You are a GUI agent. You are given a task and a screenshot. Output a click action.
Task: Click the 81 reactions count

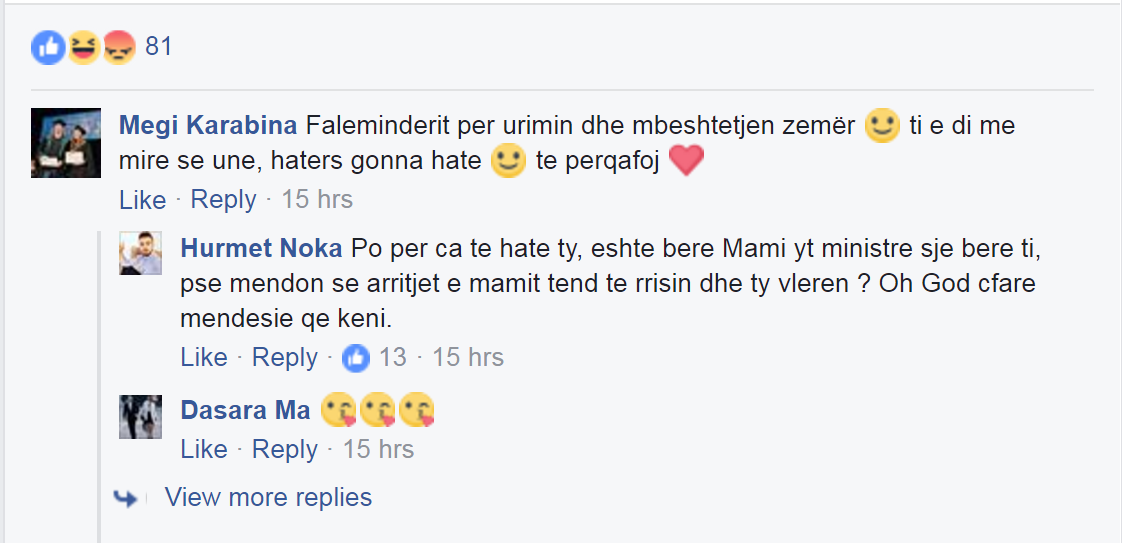[x=158, y=47]
